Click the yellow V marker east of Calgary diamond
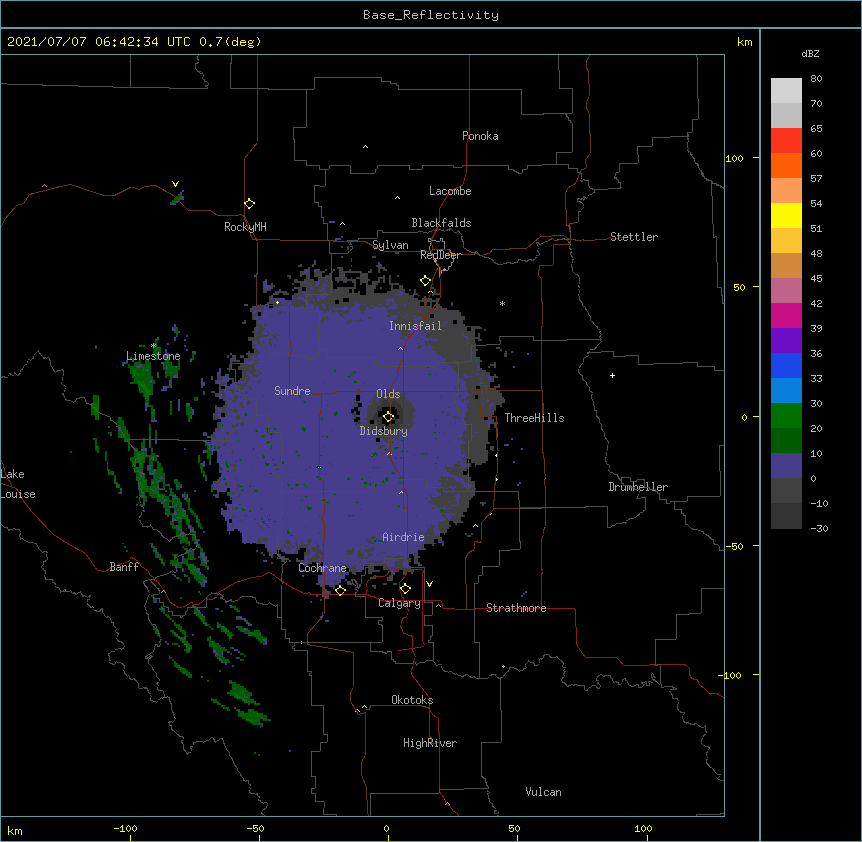The image size is (862, 842). coord(429,584)
